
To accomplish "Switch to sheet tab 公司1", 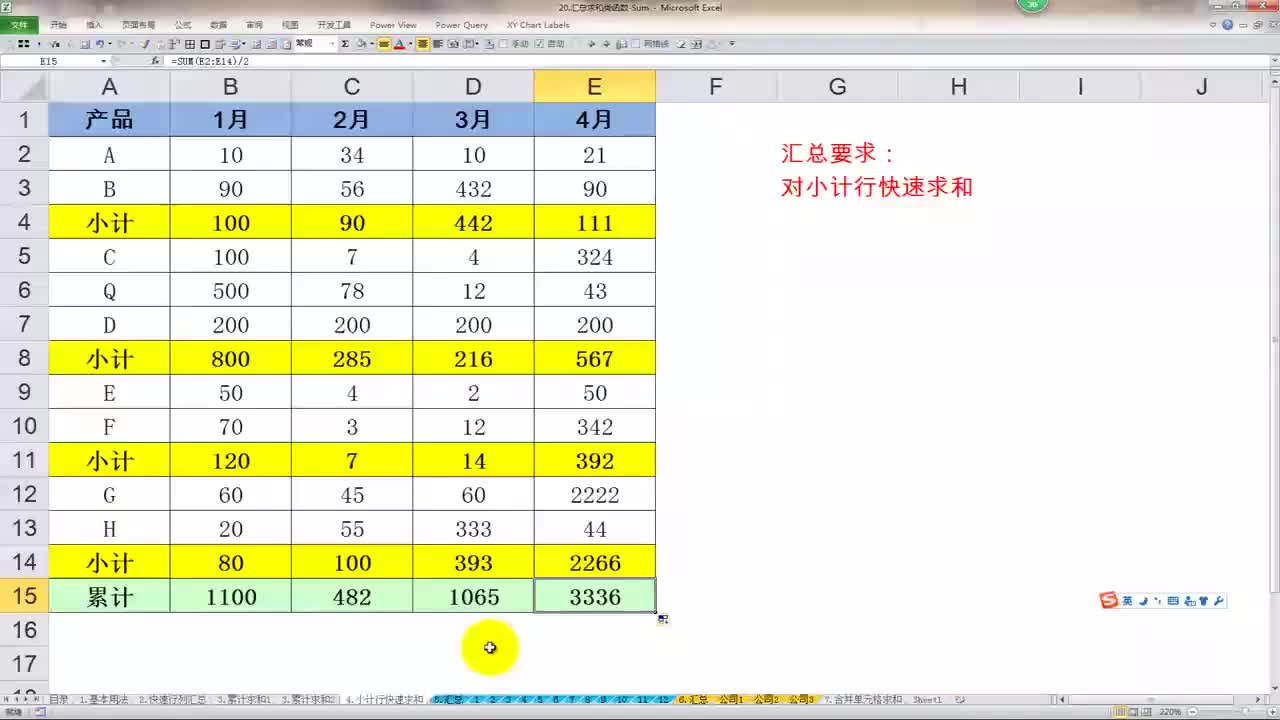I will (x=731, y=700).
